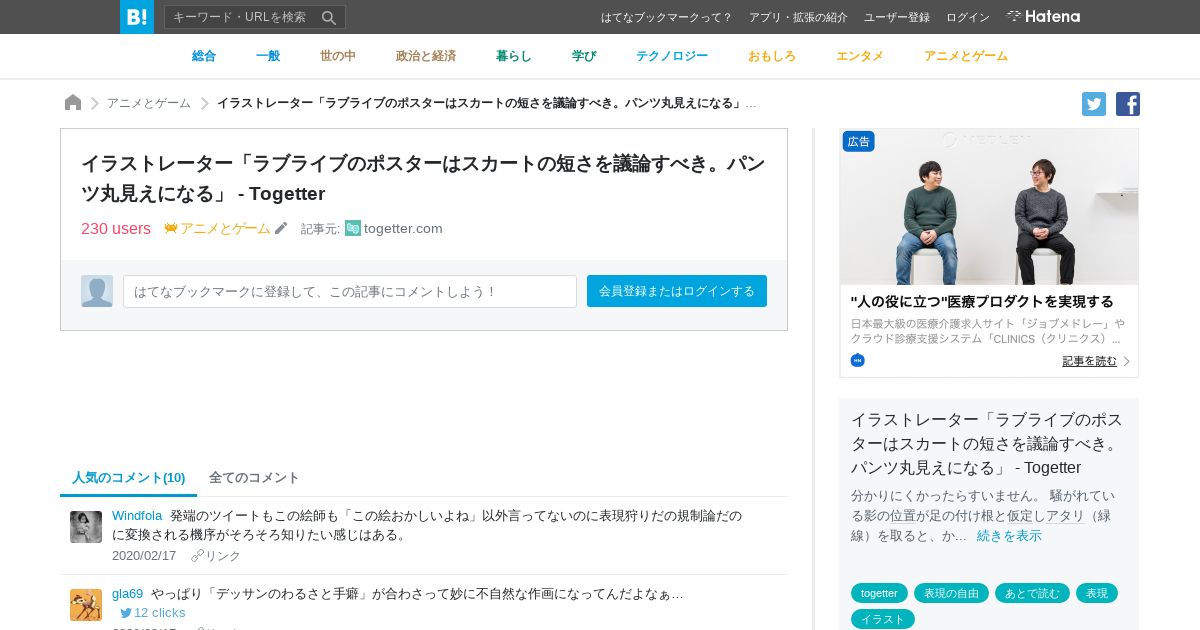1200x630 pixels.
Task: Select アニメとゲーム in the top navigation
Action: click(x=966, y=56)
